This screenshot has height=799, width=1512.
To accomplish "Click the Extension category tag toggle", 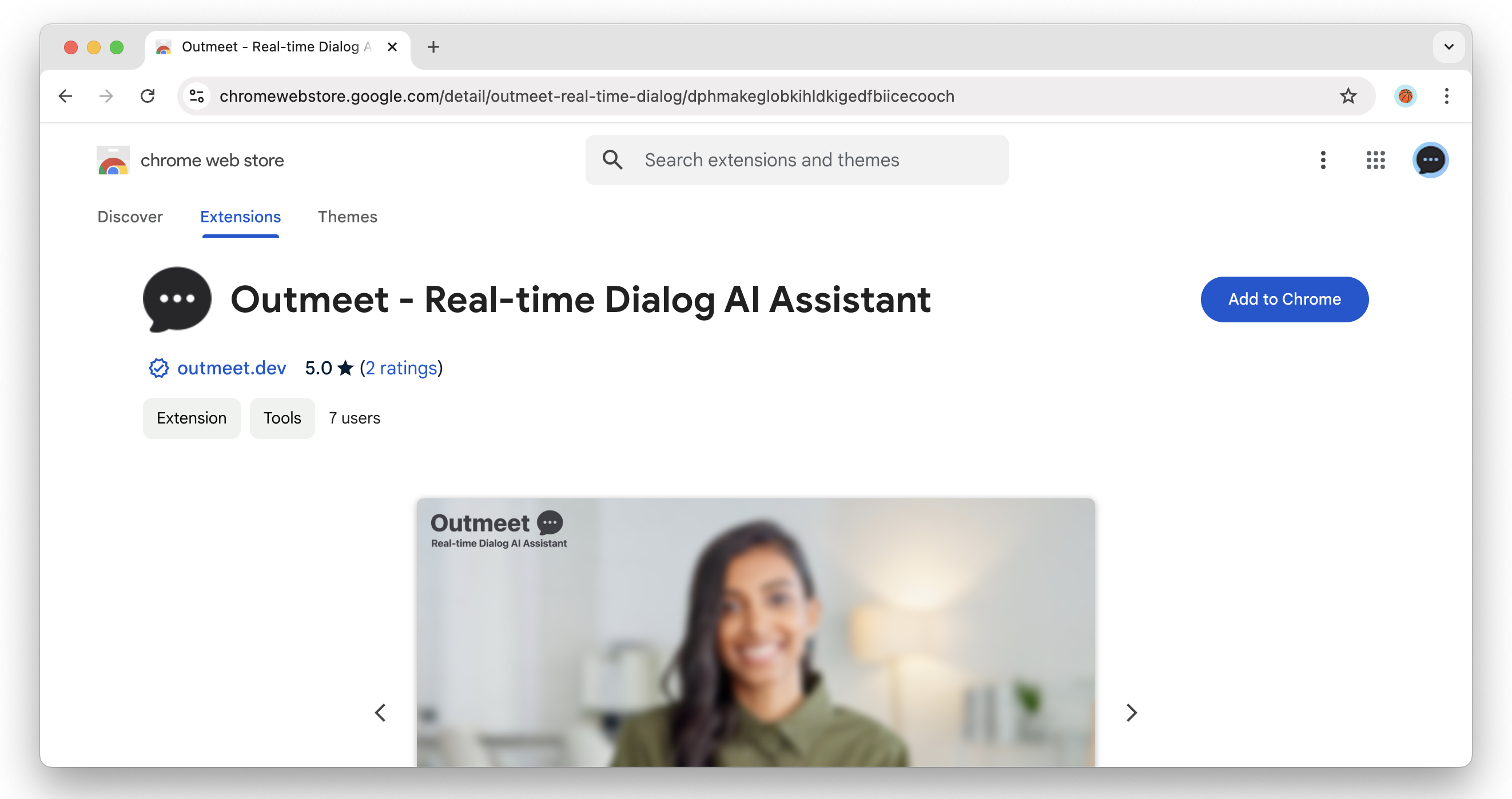I will (x=191, y=417).
